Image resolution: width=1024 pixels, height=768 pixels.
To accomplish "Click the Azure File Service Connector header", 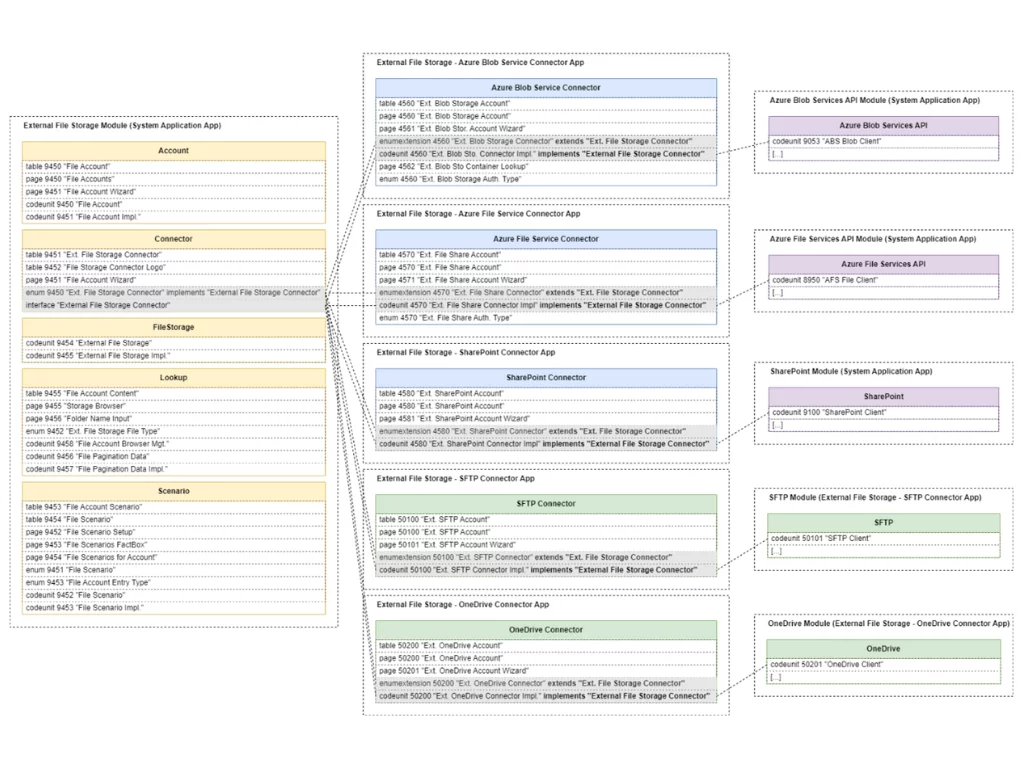I will pos(546,239).
